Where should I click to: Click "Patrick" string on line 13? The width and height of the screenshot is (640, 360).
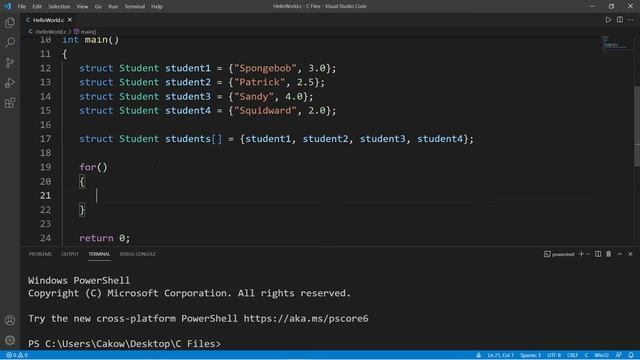pyautogui.click(x=260, y=82)
